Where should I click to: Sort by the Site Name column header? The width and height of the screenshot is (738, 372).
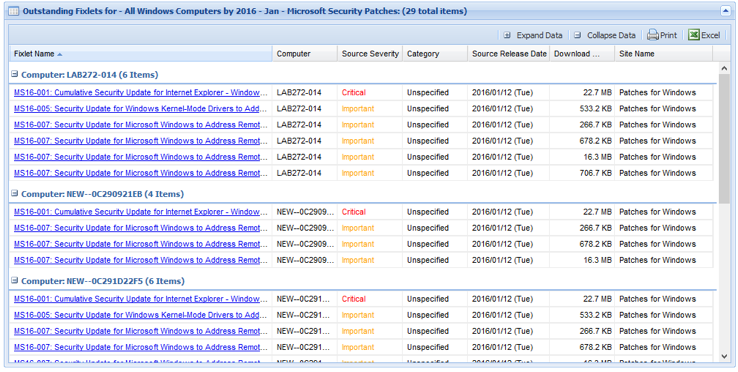pos(664,54)
